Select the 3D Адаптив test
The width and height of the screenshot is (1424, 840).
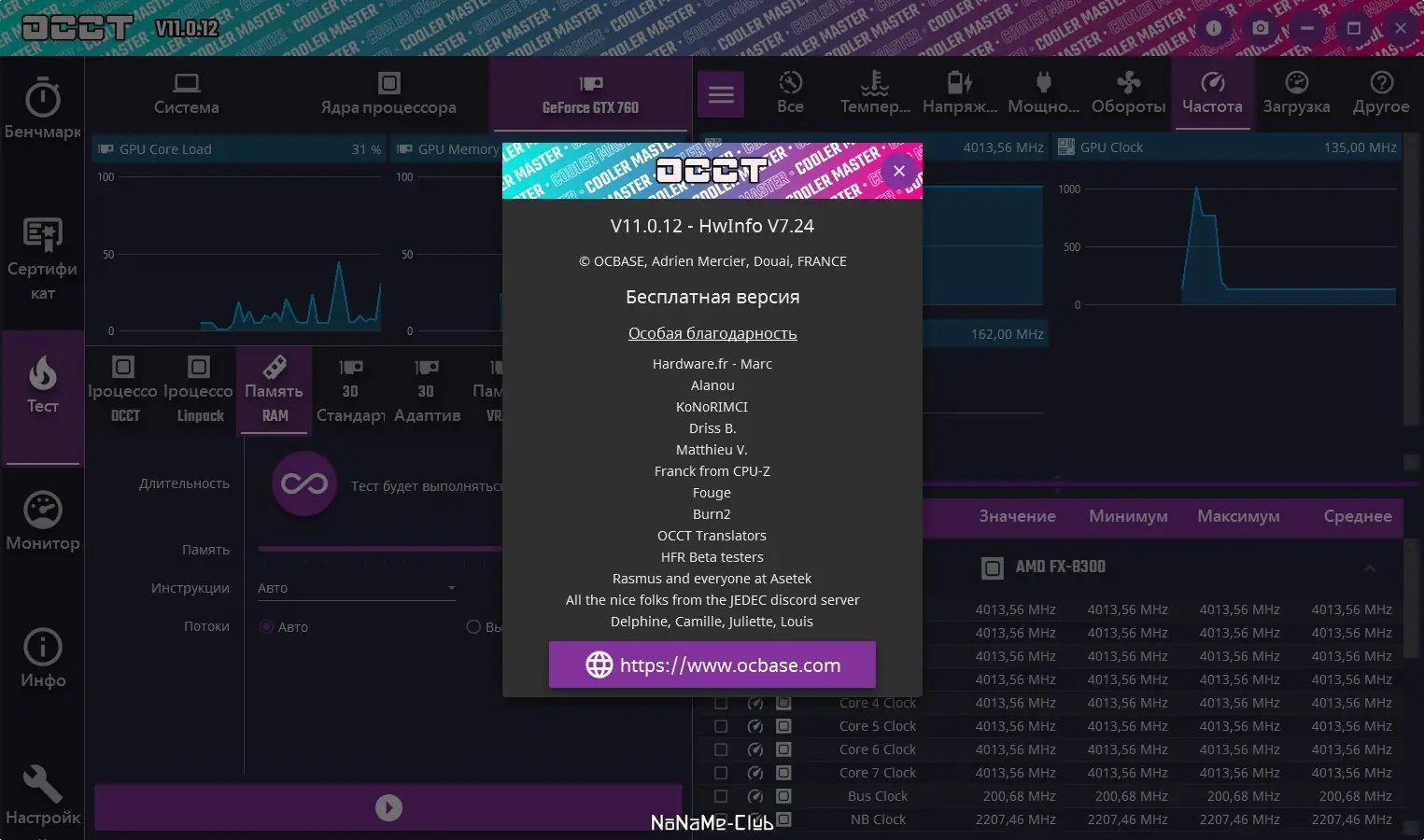click(x=427, y=390)
